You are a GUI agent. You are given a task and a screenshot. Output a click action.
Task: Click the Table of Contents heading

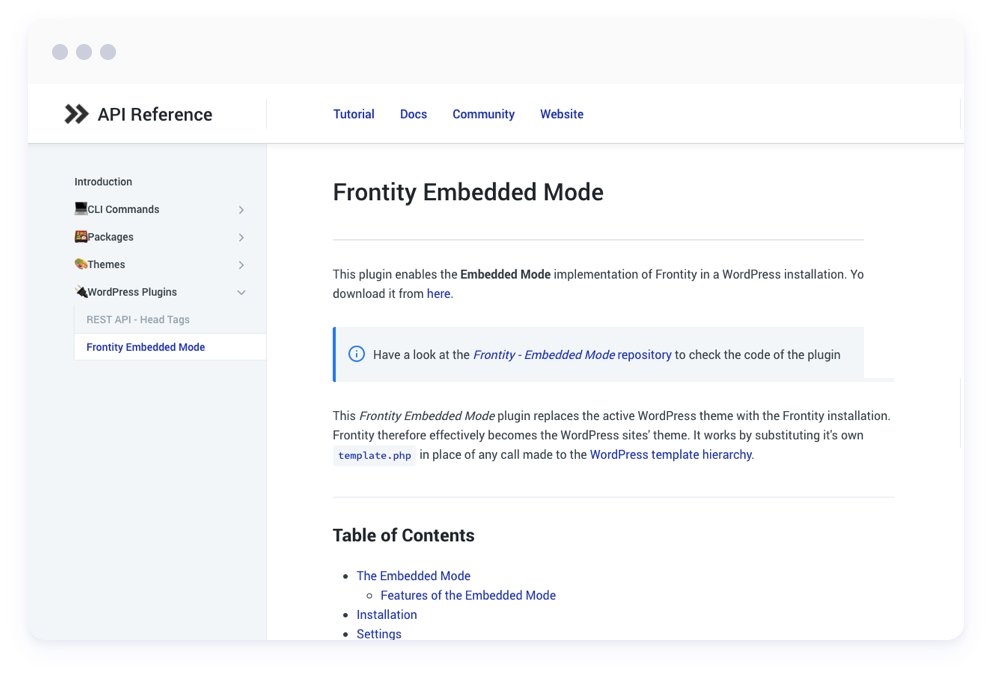(x=404, y=535)
